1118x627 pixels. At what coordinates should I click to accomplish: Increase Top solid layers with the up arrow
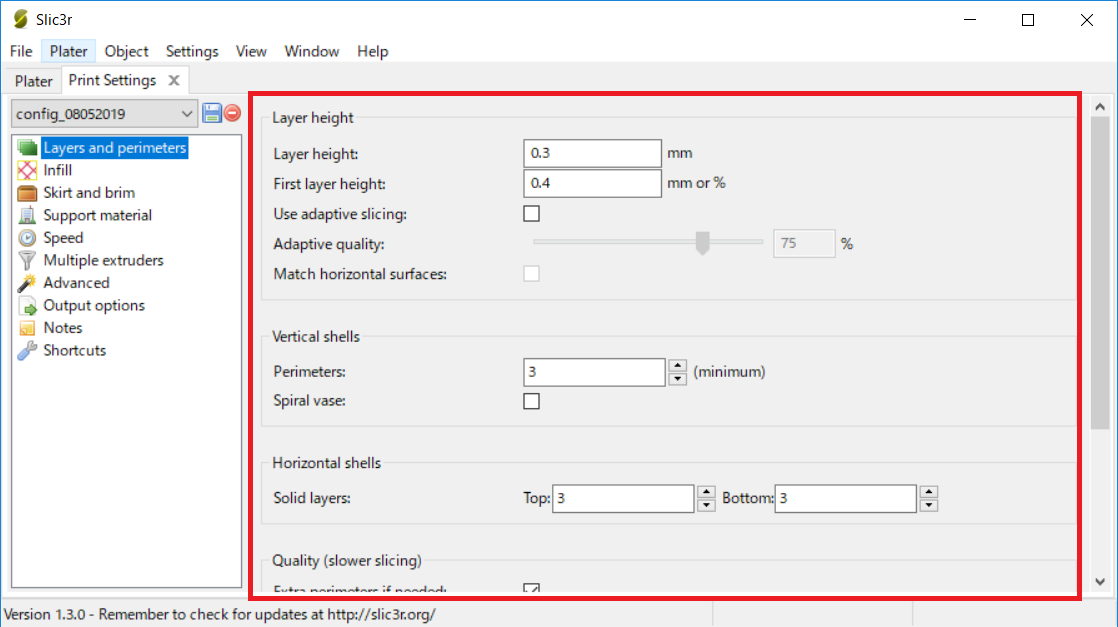point(706,491)
